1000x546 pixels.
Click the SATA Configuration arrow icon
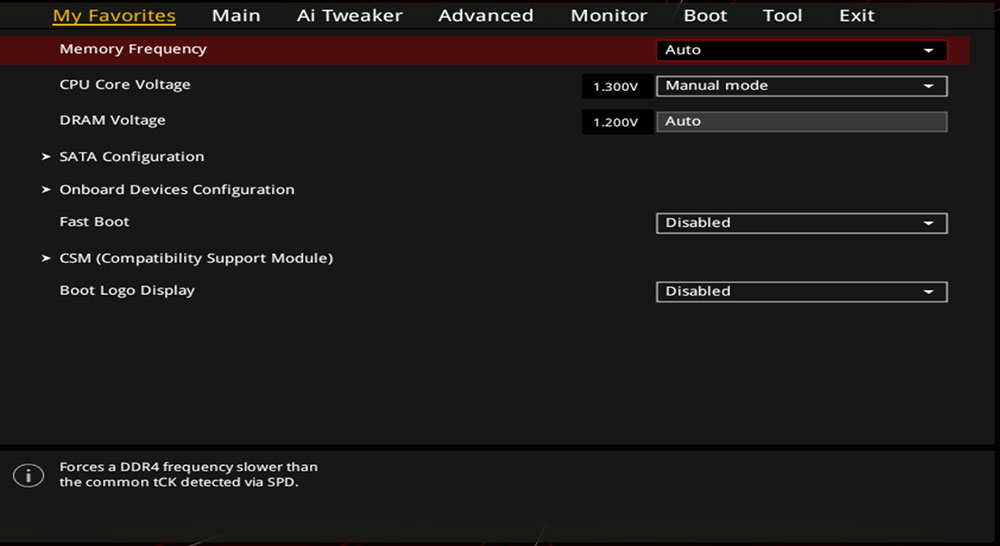coord(46,156)
